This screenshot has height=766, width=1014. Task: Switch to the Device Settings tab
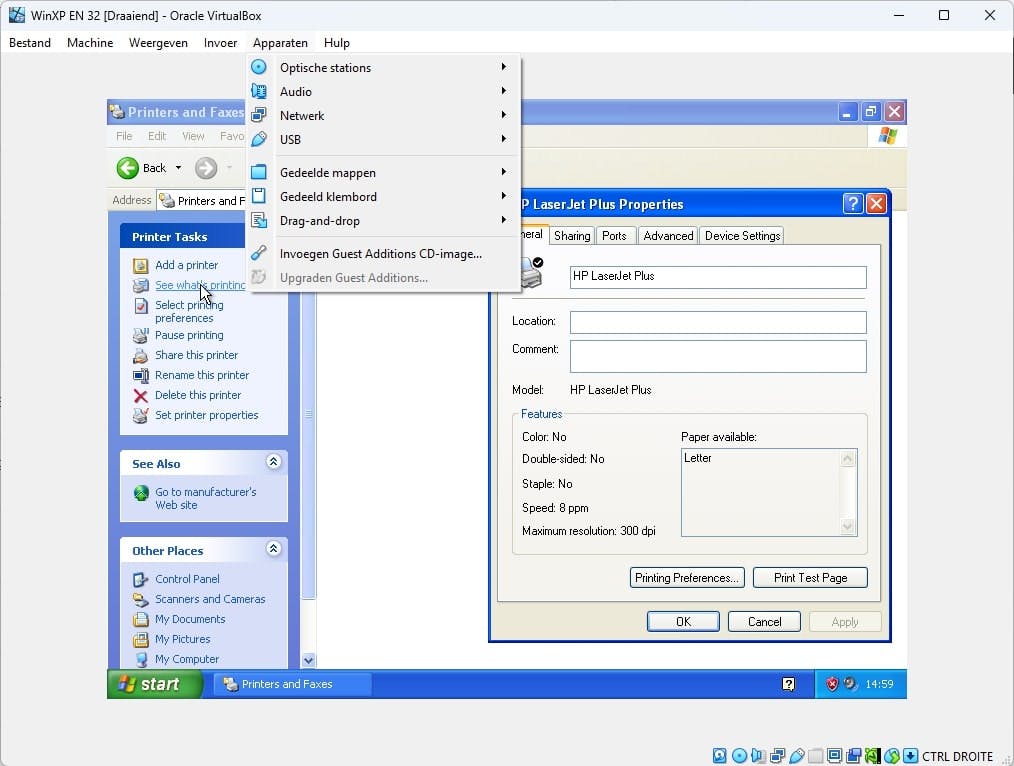pos(742,236)
